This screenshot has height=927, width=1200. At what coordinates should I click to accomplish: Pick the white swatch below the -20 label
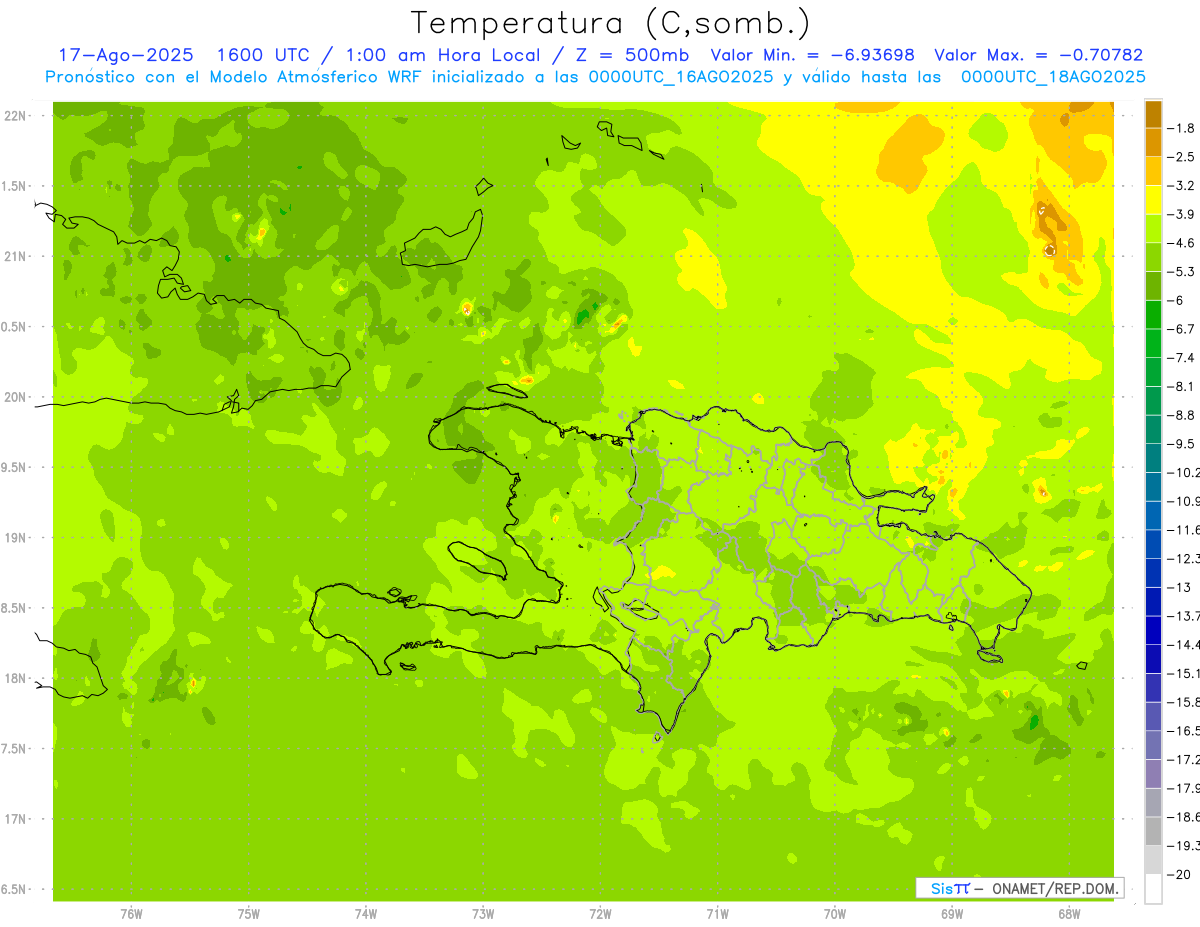[1153, 888]
